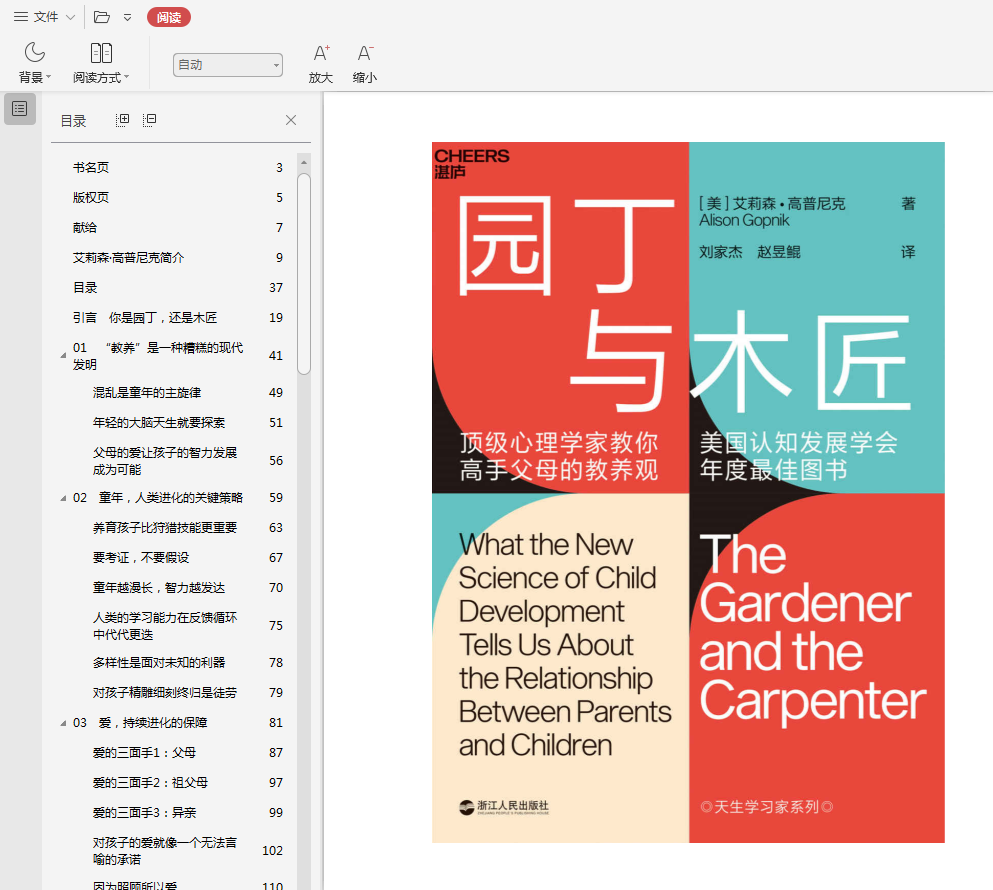
Task: Collapse chapter 03 爱，持续进化的保障
Action: [63, 723]
